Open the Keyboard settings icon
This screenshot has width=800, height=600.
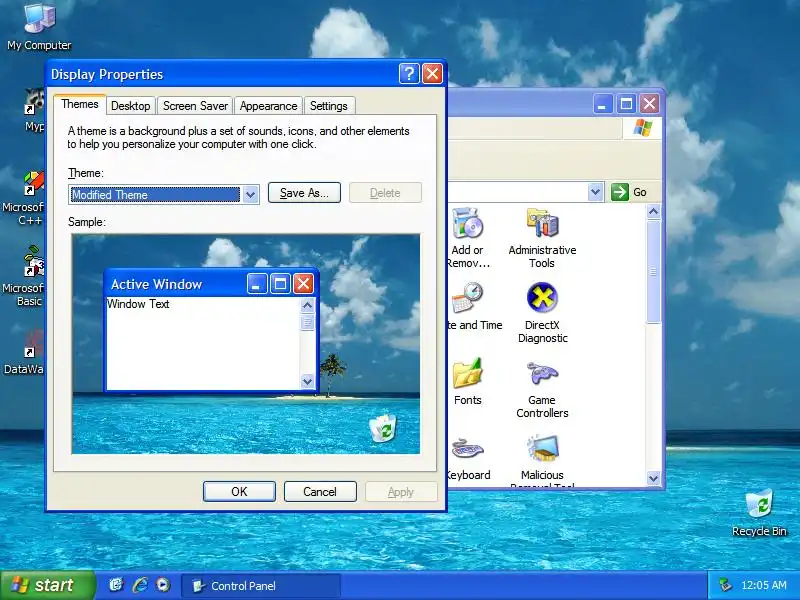point(467,449)
